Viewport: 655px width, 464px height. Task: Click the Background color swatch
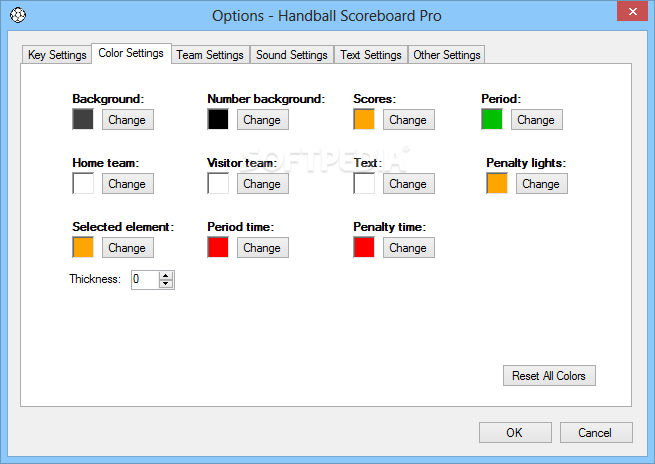click(83, 120)
